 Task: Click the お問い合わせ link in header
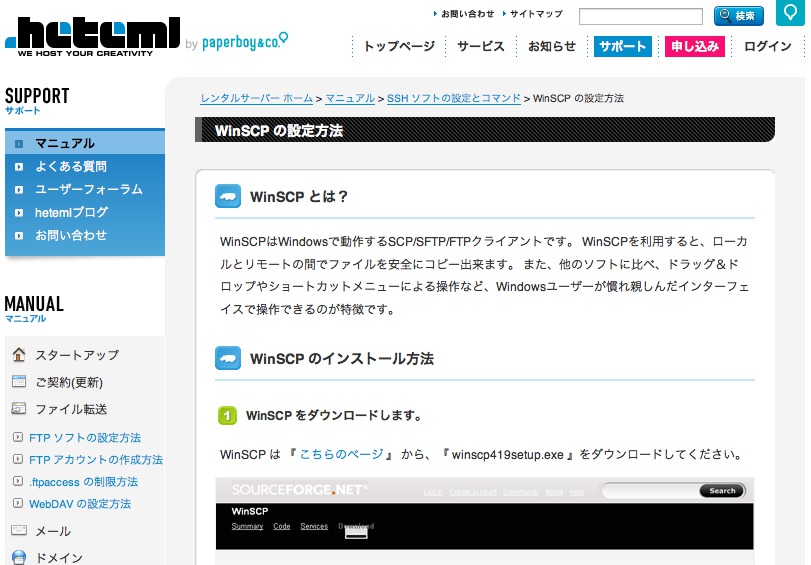tap(467, 14)
